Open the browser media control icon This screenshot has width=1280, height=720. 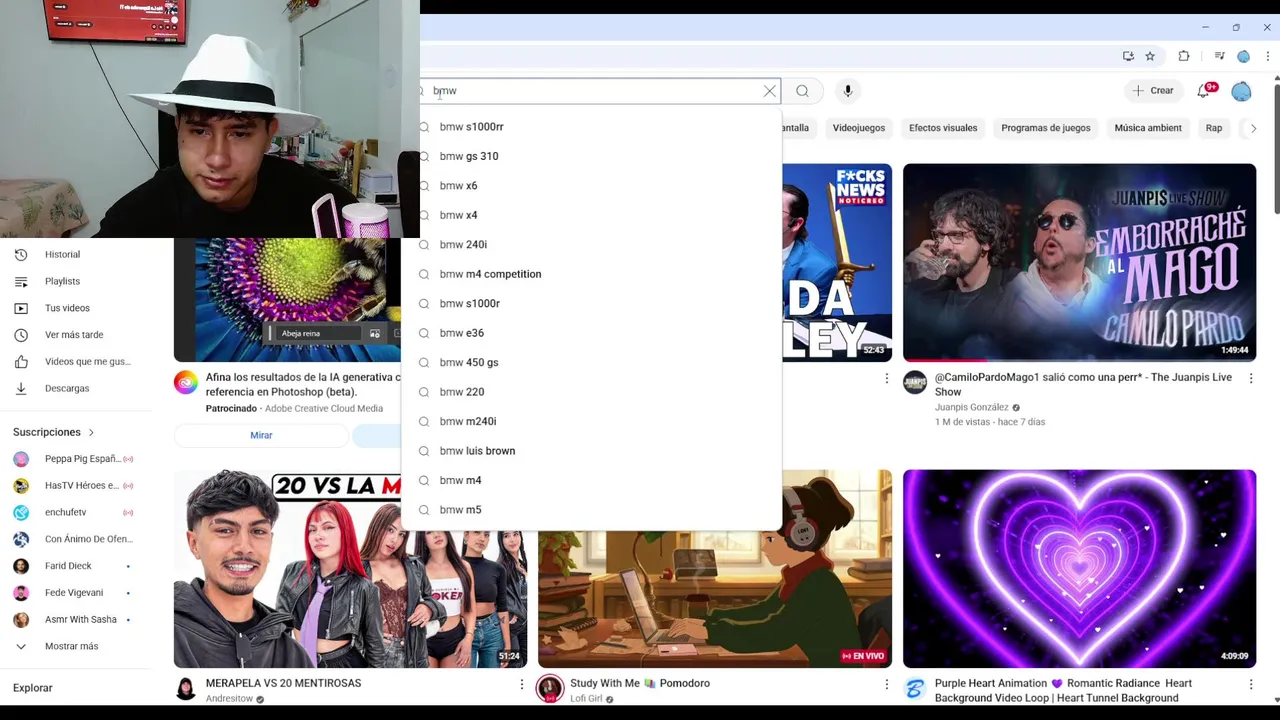point(1219,56)
